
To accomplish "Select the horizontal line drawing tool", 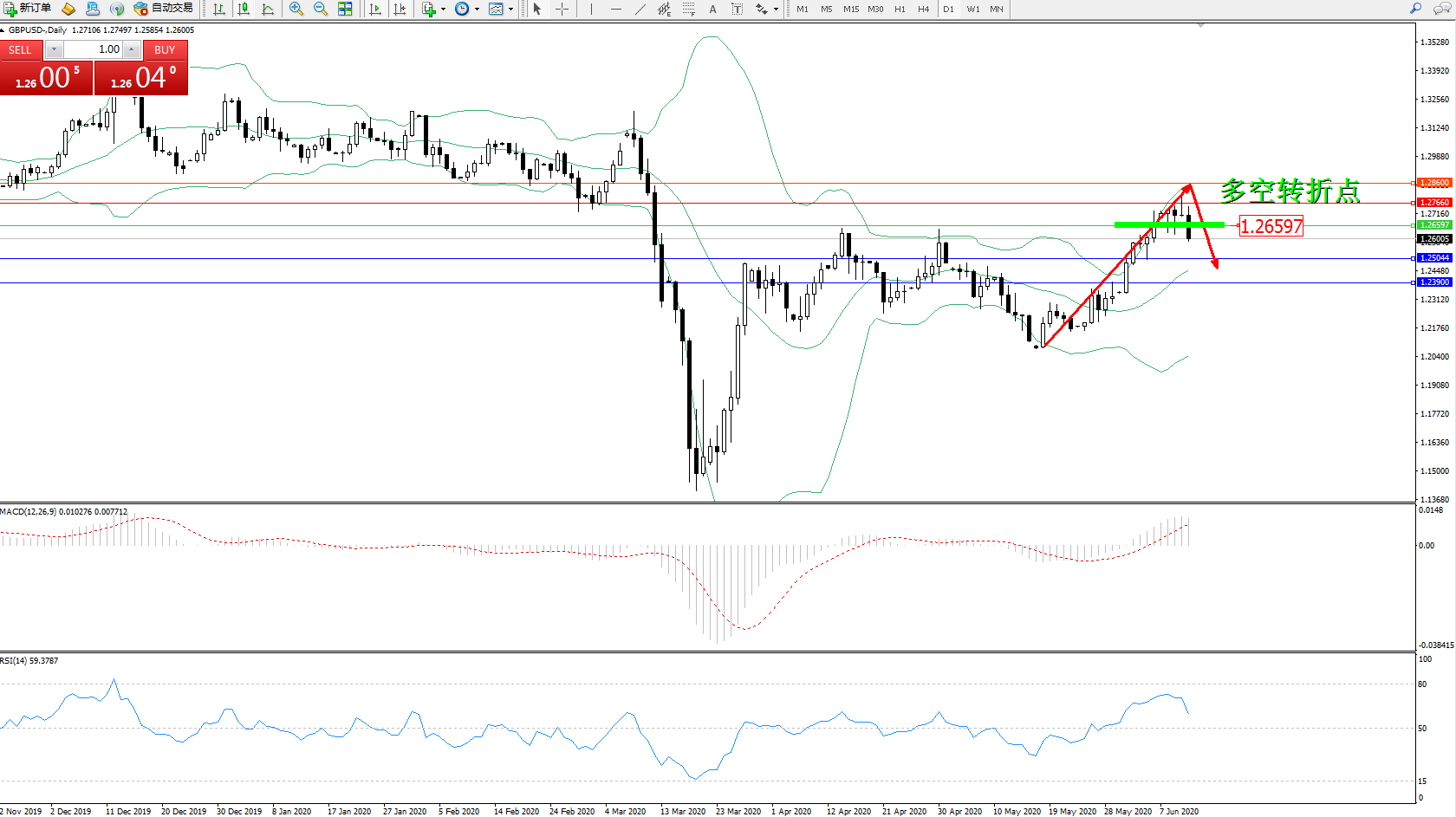I will (615, 9).
